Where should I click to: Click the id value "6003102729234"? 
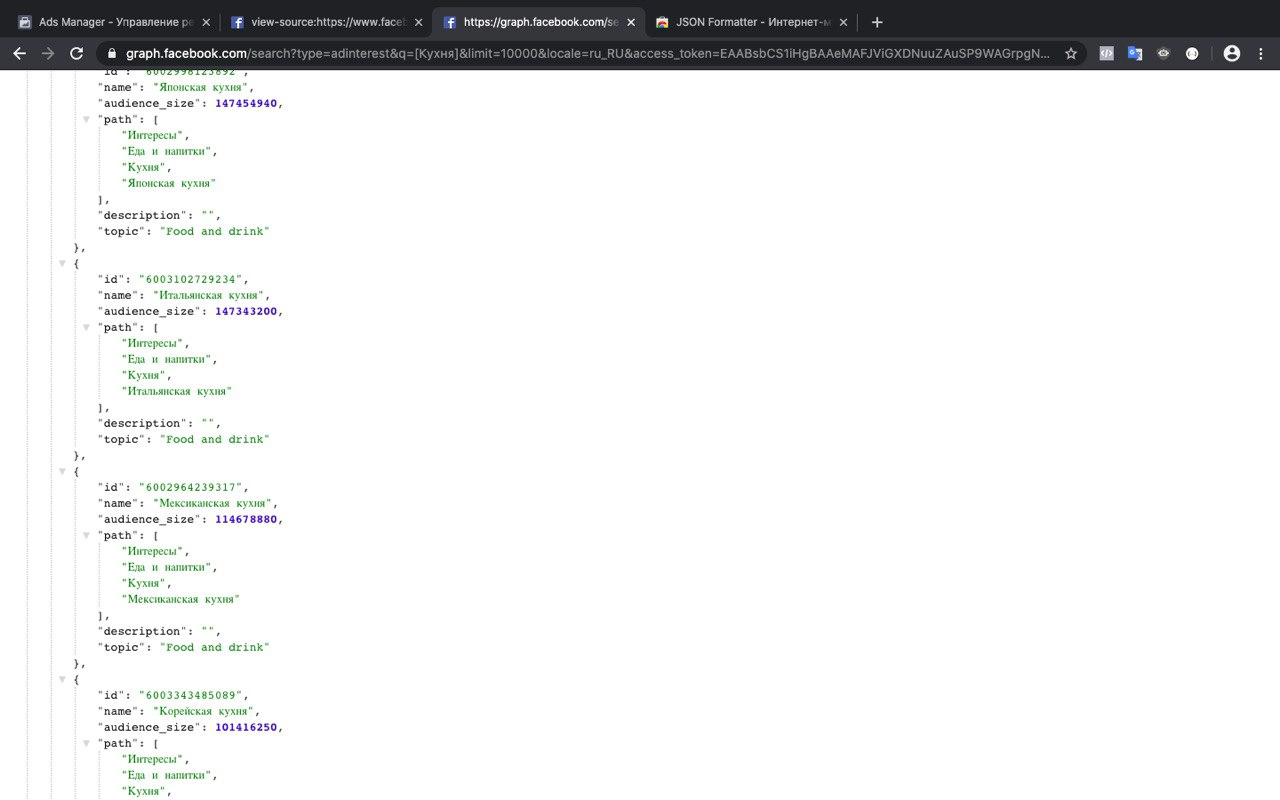point(190,279)
